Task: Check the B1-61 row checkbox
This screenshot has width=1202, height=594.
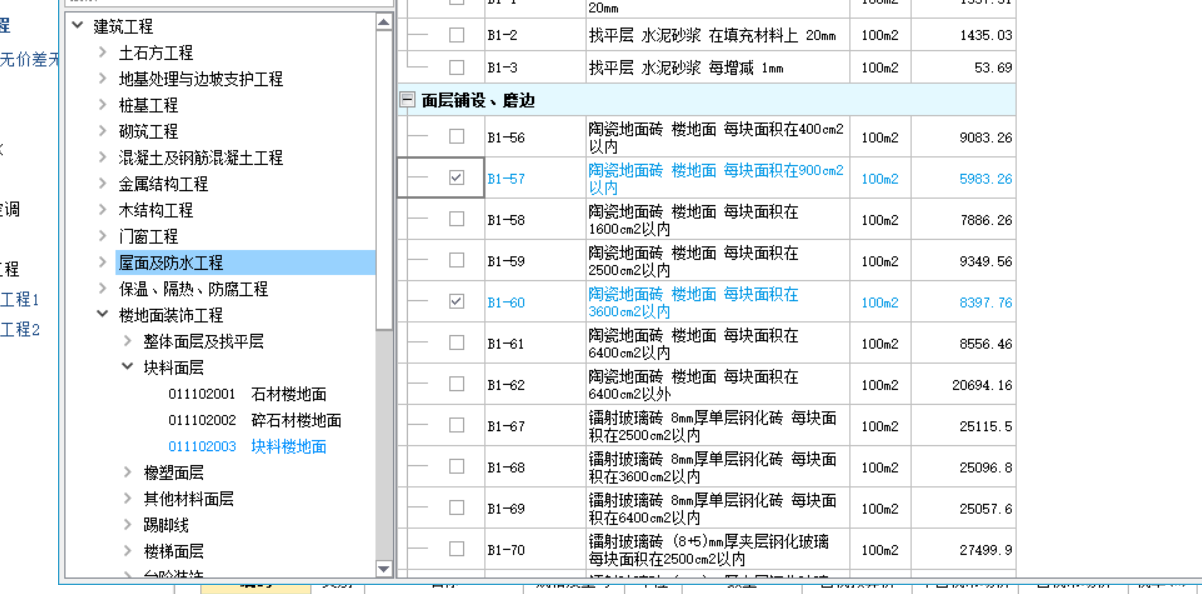Action: click(456, 343)
